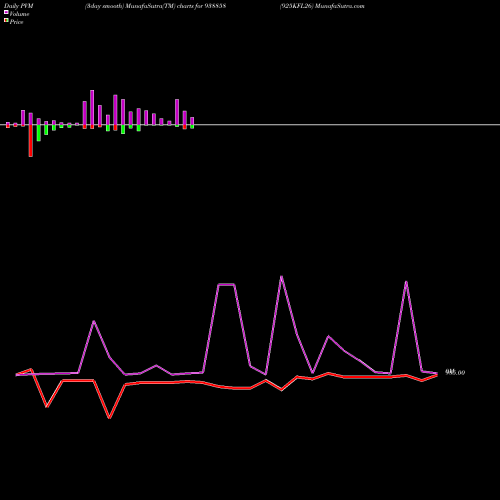The width and height of the screenshot is (500, 500).
Task: Click the 'Volume' legend label
Action: click(19, 14)
